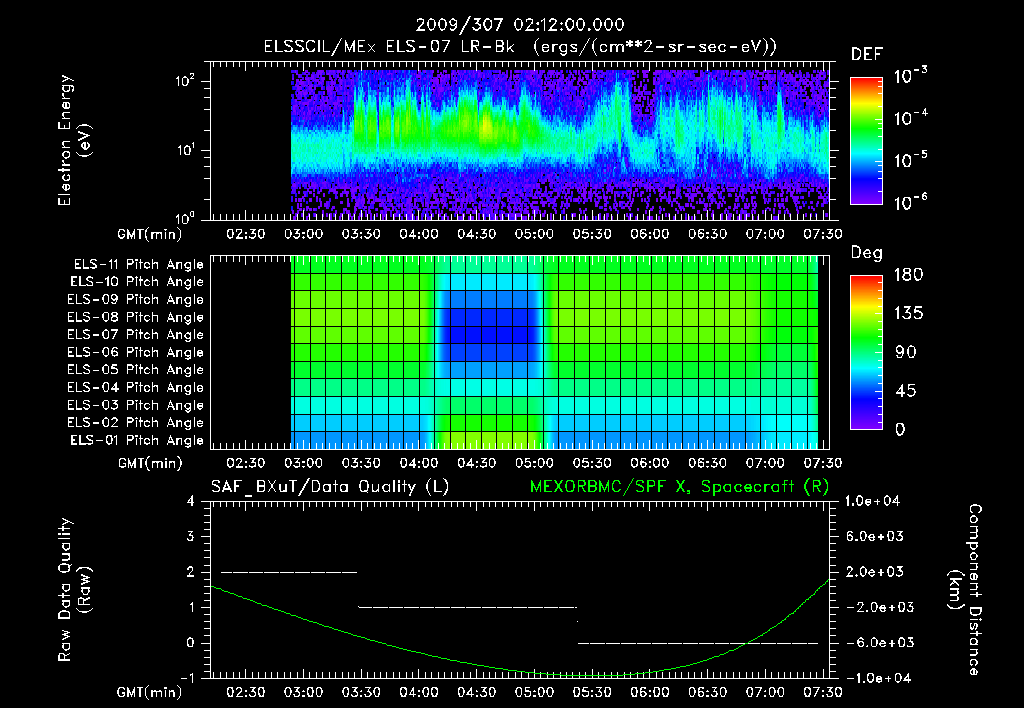Click the green 'MEXORBMC/SPF X, Spacecraft (R)' title

tap(679, 487)
